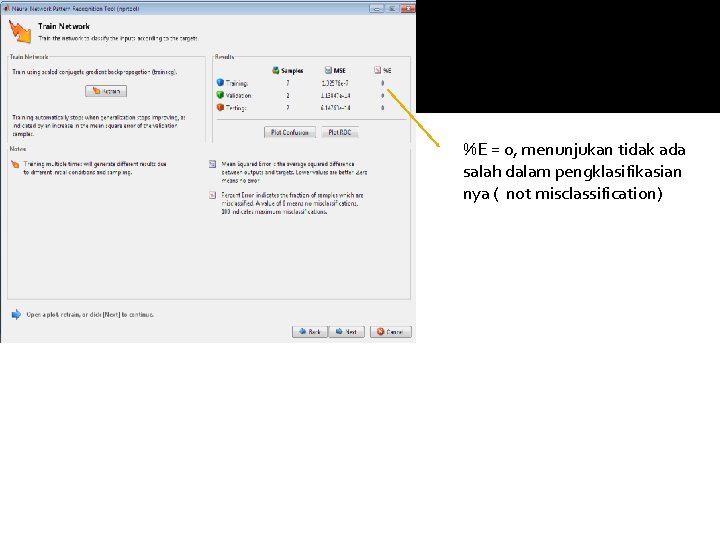
Task: Click the MATLAB icon in the title bar
Action: pyautogui.click(x=6, y=8)
